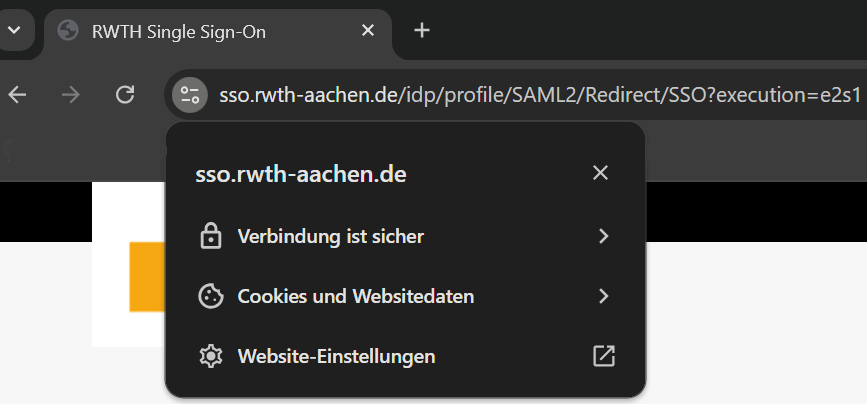Open the Cookies und Websitedaten entry
This screenshot has width=867, height=404.
(x=355, y=296)
